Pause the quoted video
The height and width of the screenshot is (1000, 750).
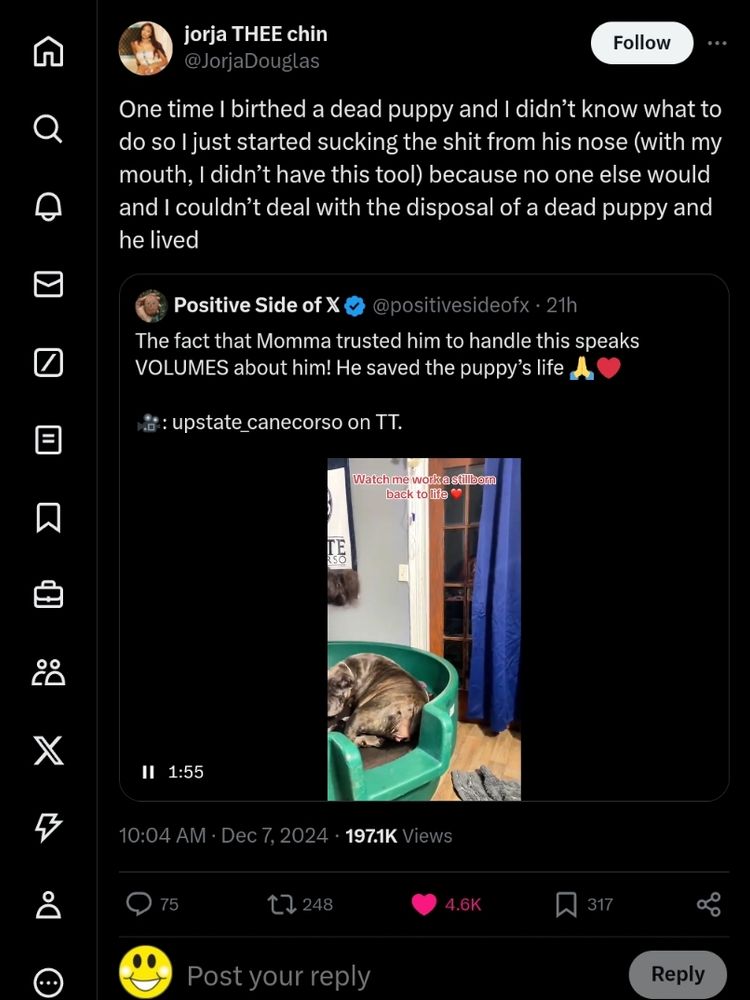(x=147, y=772)
